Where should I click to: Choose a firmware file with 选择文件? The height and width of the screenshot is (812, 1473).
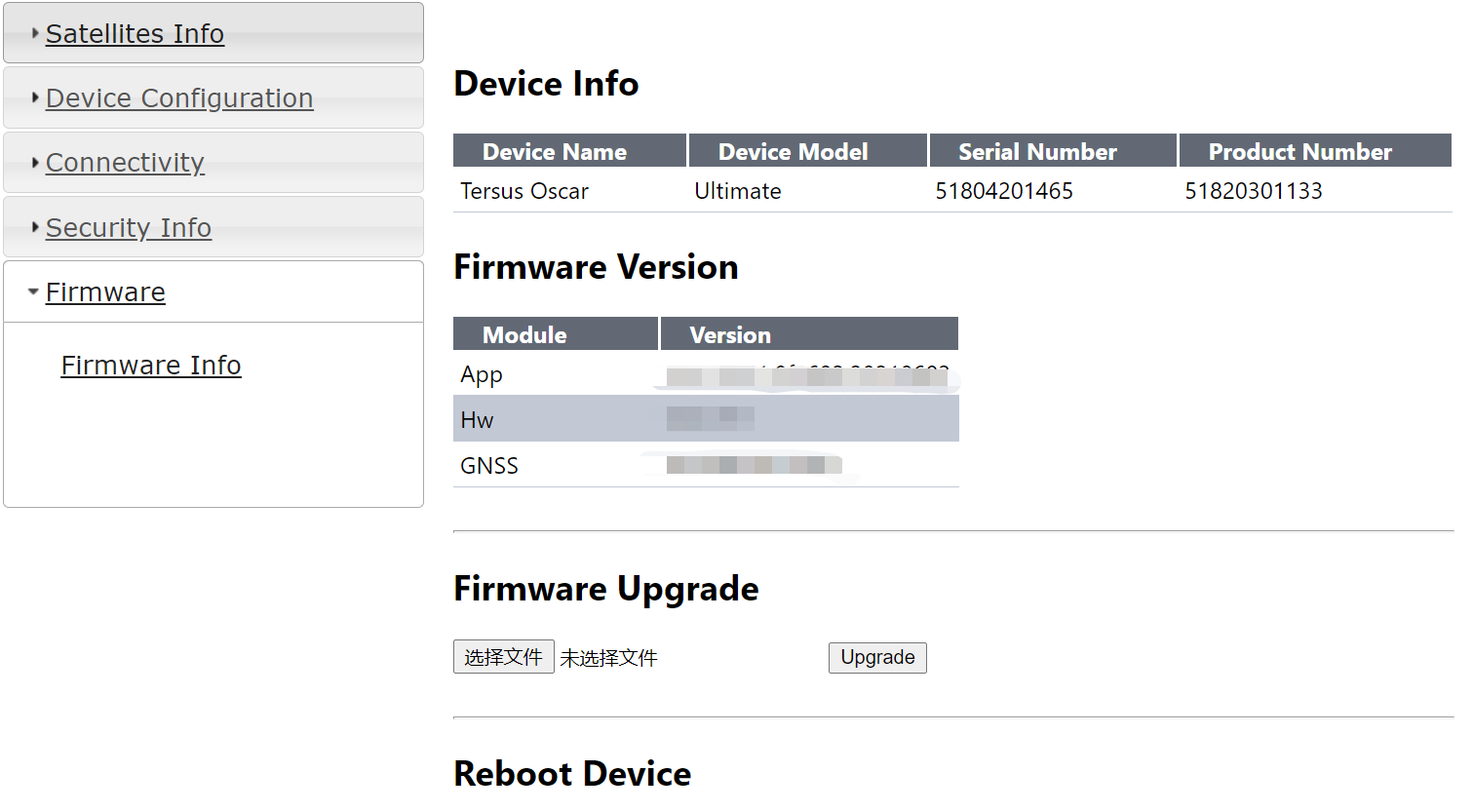point(504,657)
